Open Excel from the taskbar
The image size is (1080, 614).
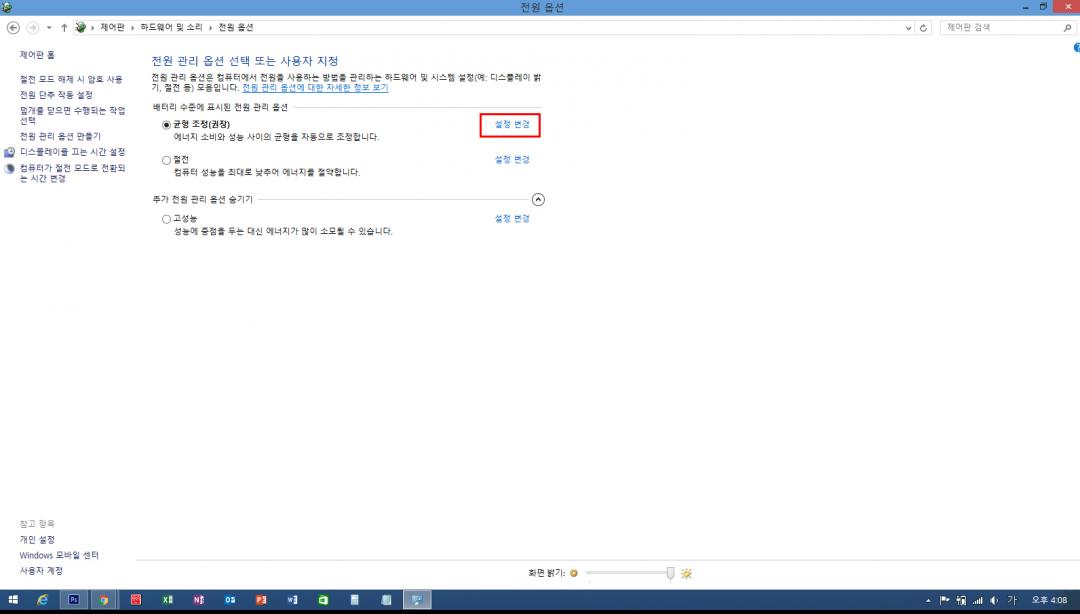(167, 600)
